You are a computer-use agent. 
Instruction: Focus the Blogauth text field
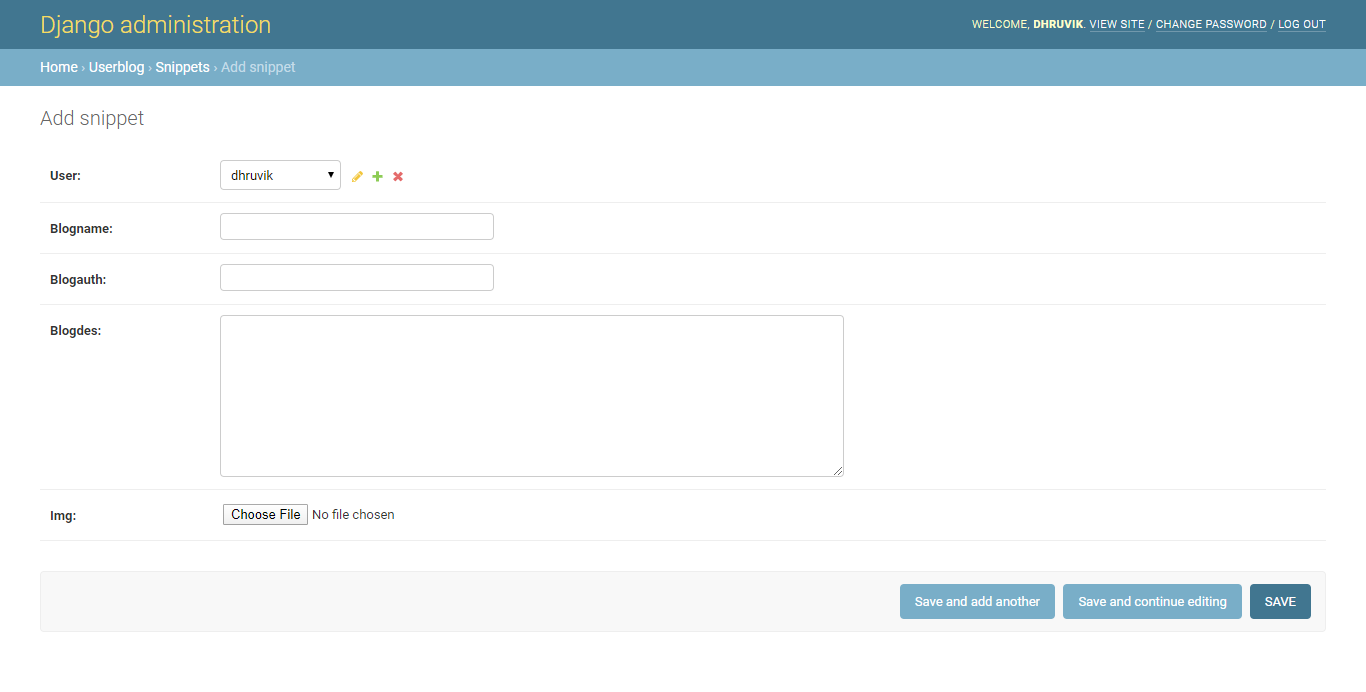[357, 277]
